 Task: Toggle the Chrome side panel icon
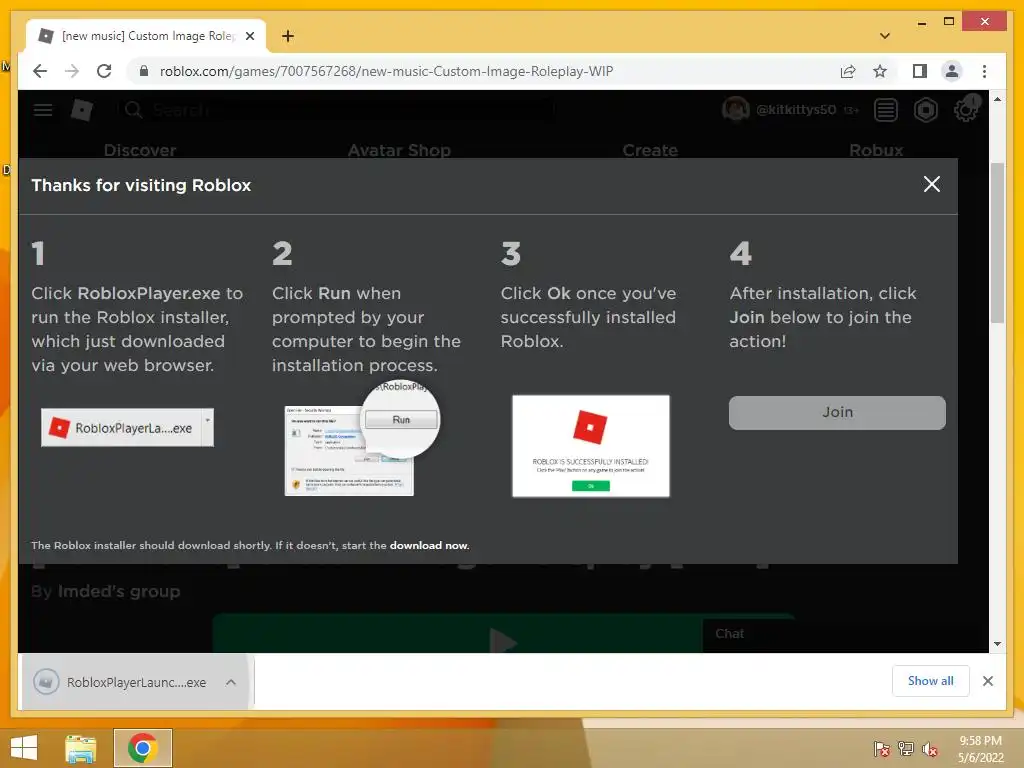click(x=920, y=71)
